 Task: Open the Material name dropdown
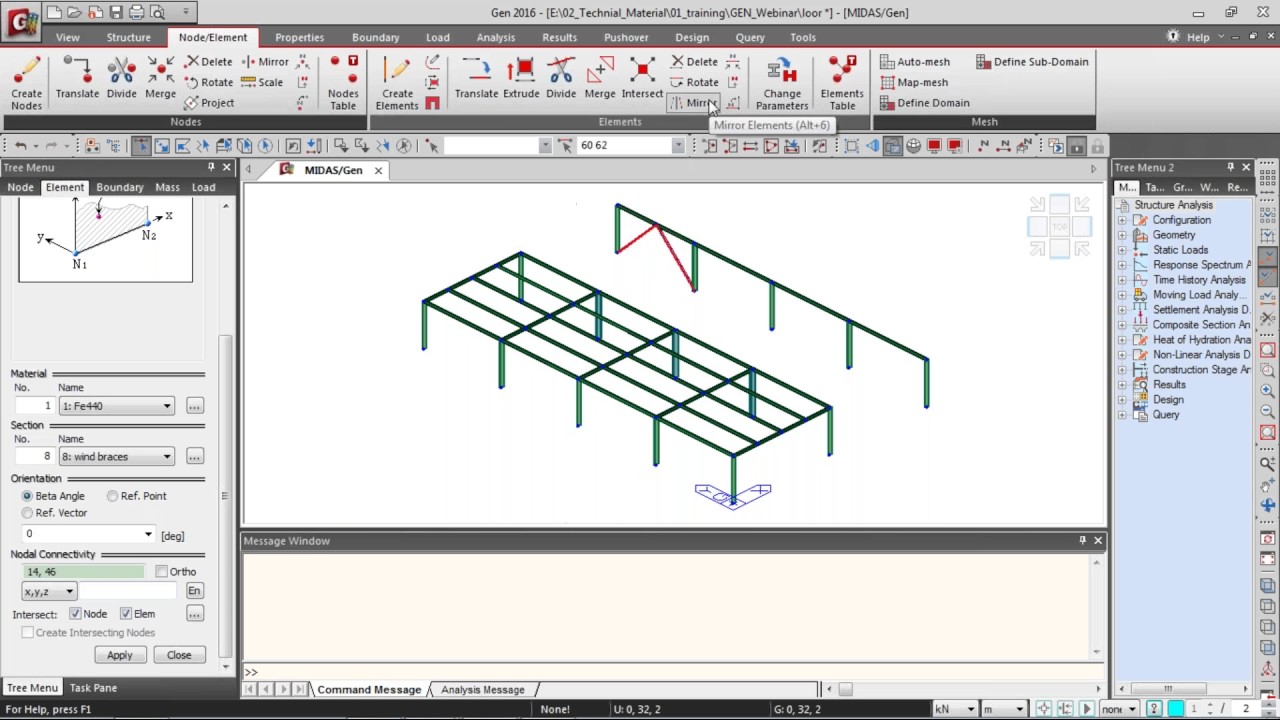167,406
